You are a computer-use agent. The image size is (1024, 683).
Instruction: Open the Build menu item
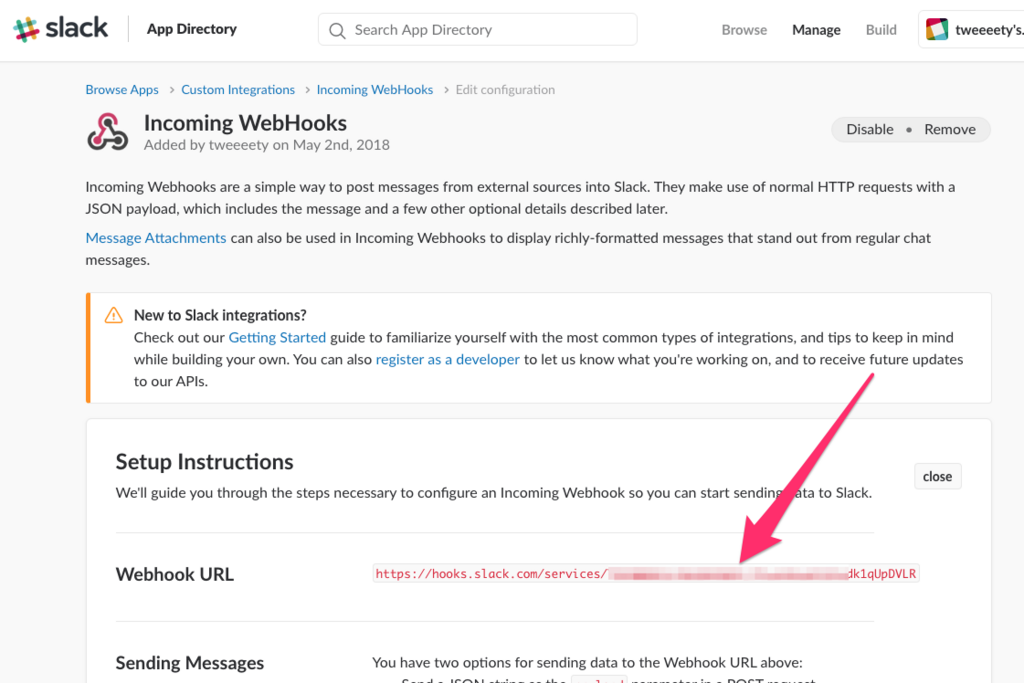click(x=881, y=30)
